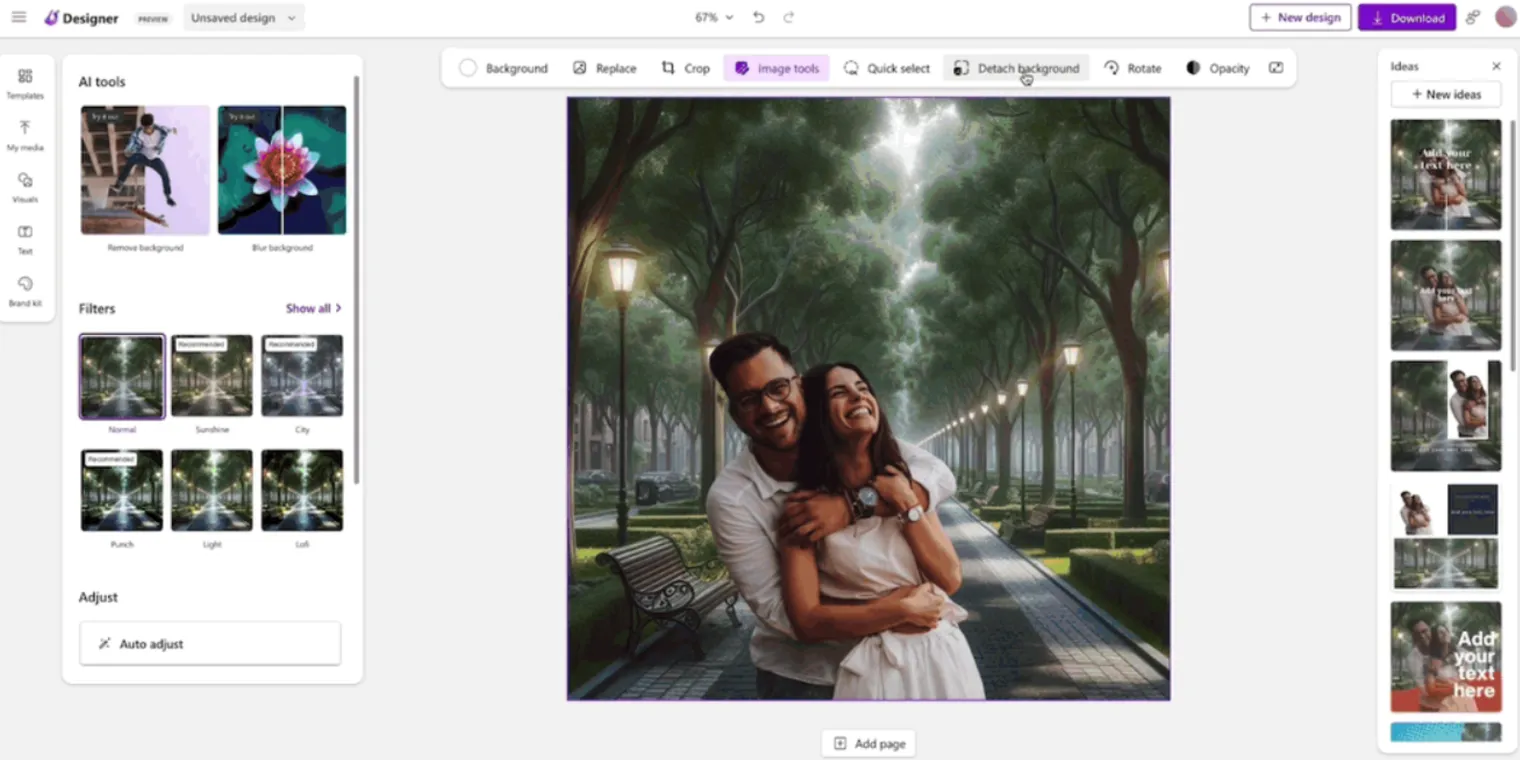The image size is (1520, 760).
Task: Activate Detach background
Action: [x=1016, y=68]
